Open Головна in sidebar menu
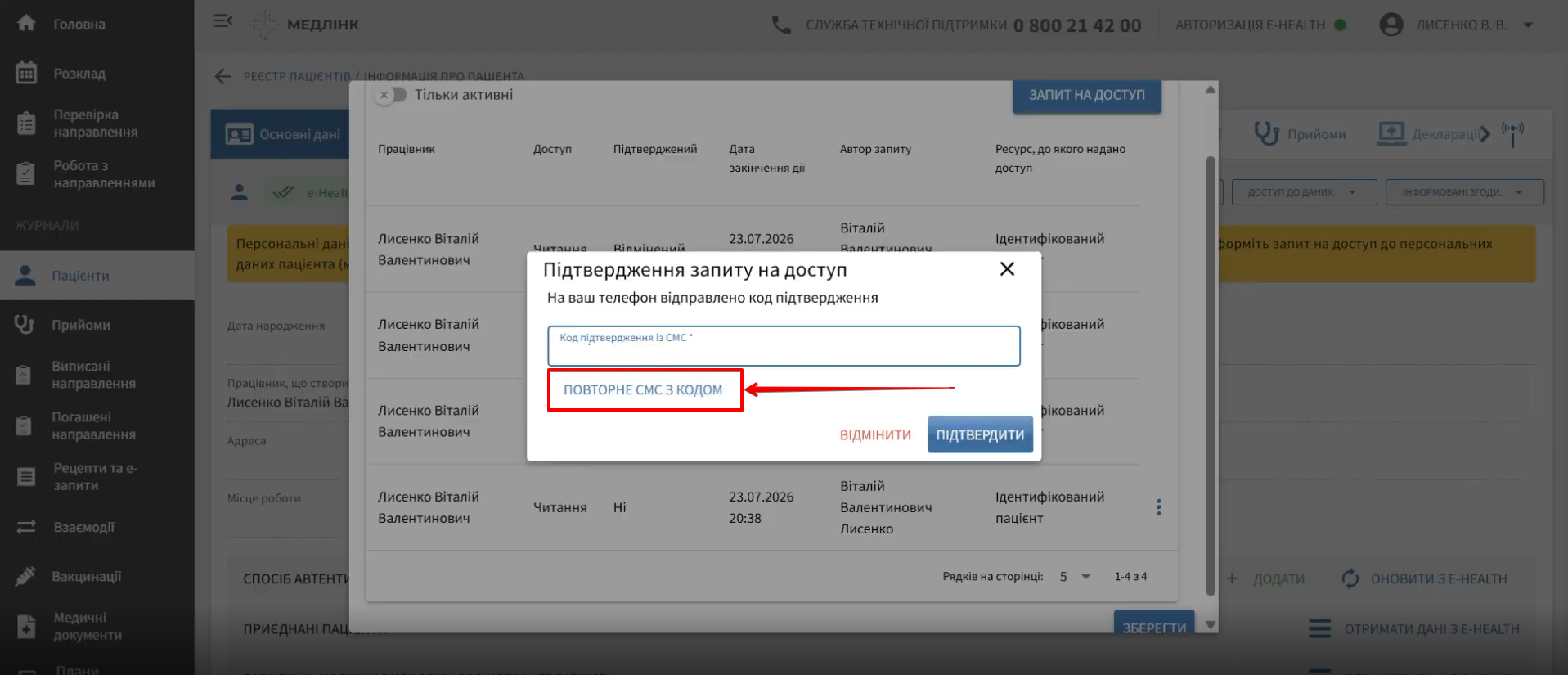Screen dimensions: 1568x675 click(97, 24)
